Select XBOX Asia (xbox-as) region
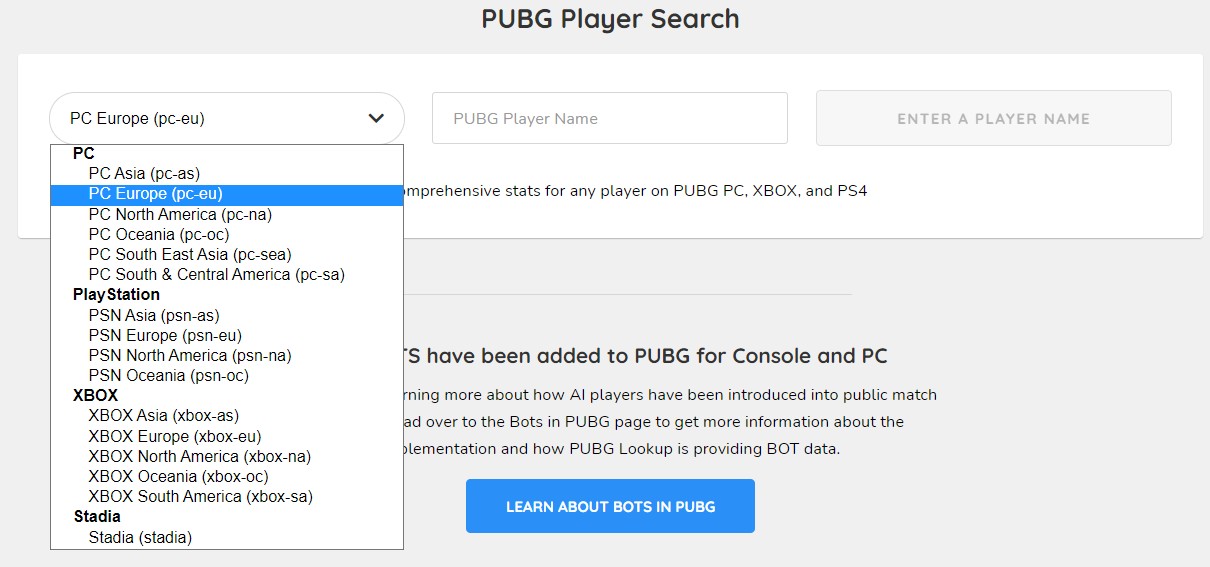 [163, 415]
